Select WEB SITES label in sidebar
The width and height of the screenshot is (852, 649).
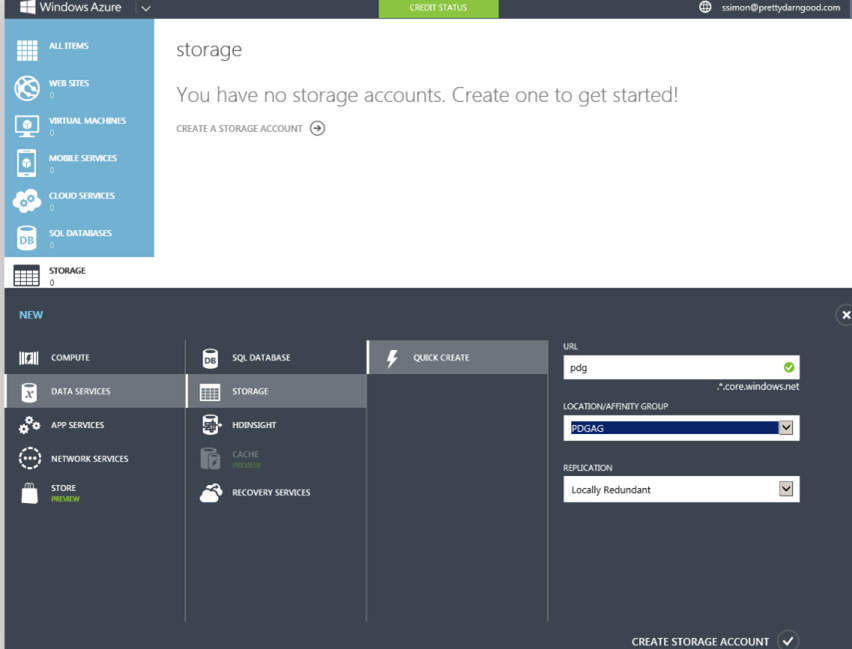(x=69, y=83)
